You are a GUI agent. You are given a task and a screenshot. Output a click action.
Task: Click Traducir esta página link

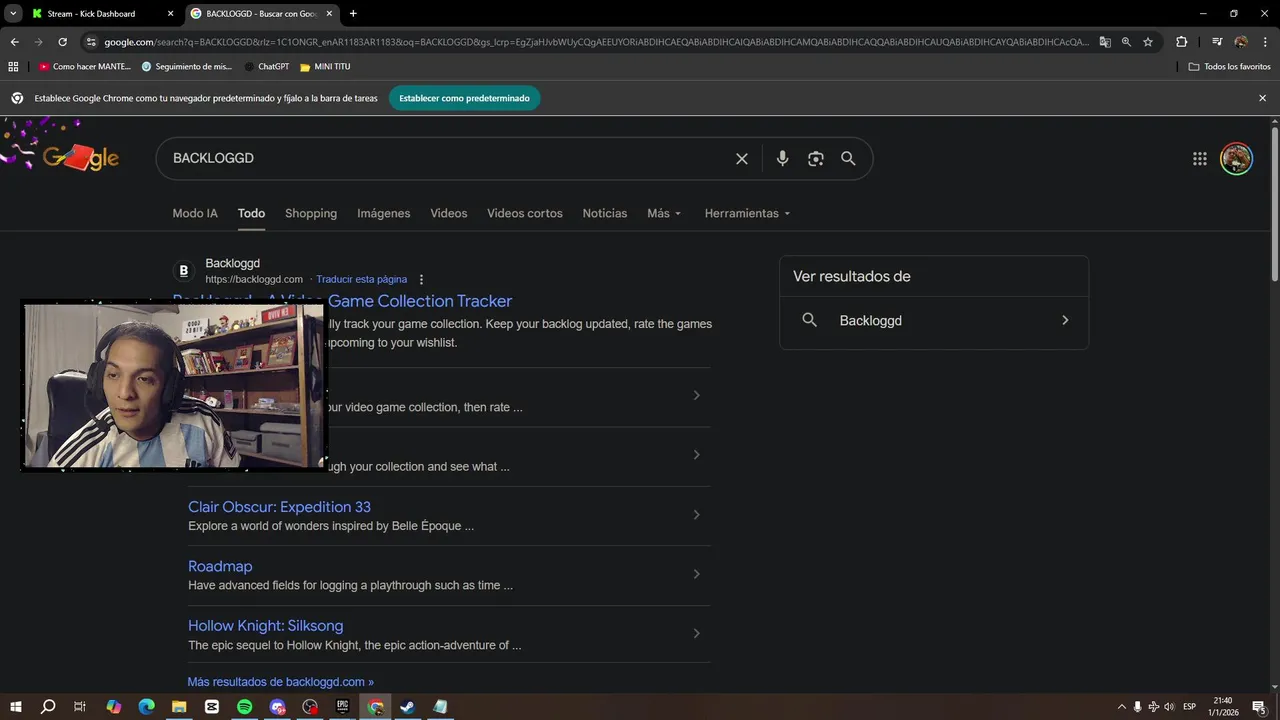(x=362, y=279)
